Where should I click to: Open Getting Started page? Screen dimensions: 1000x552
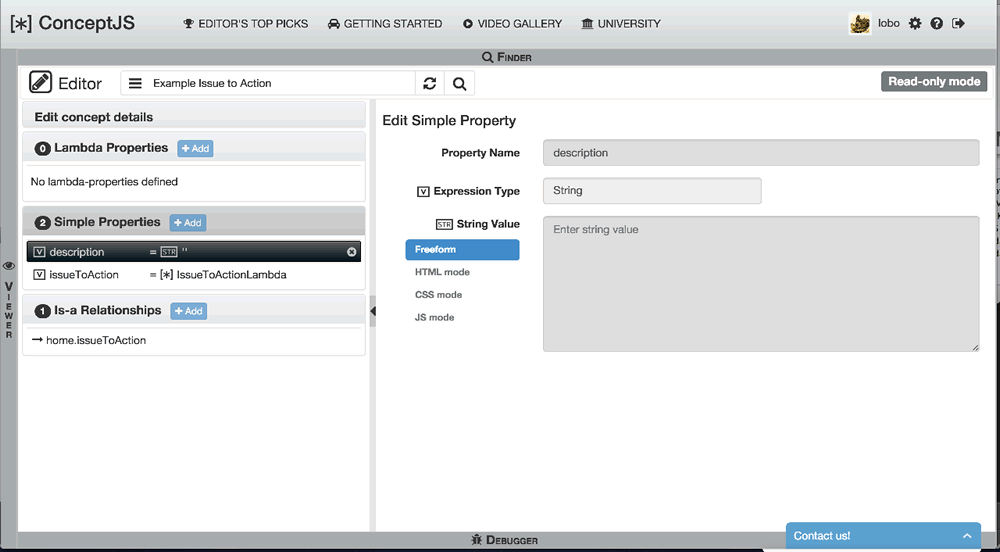(x=385, y=24)
